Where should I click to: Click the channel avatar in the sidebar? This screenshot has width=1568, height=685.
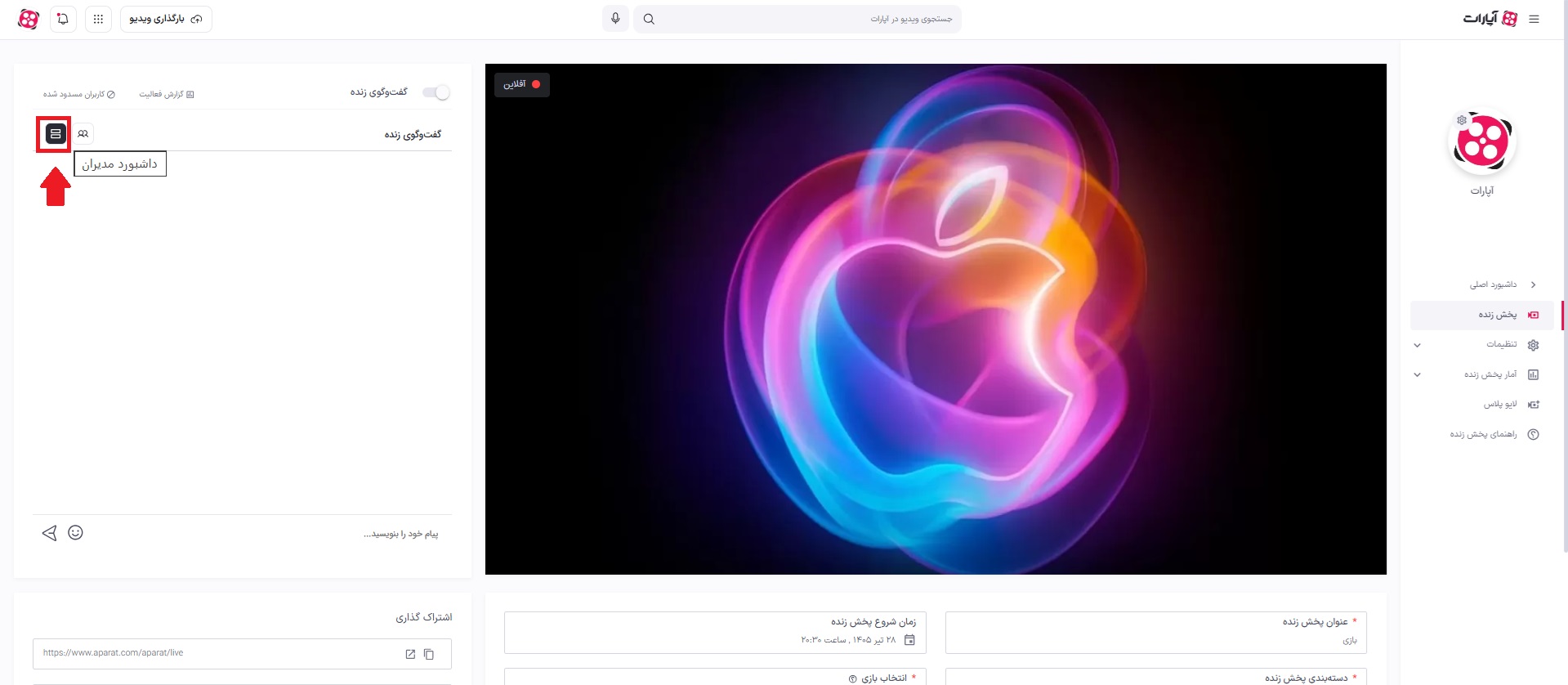(x=1482, y=142)
